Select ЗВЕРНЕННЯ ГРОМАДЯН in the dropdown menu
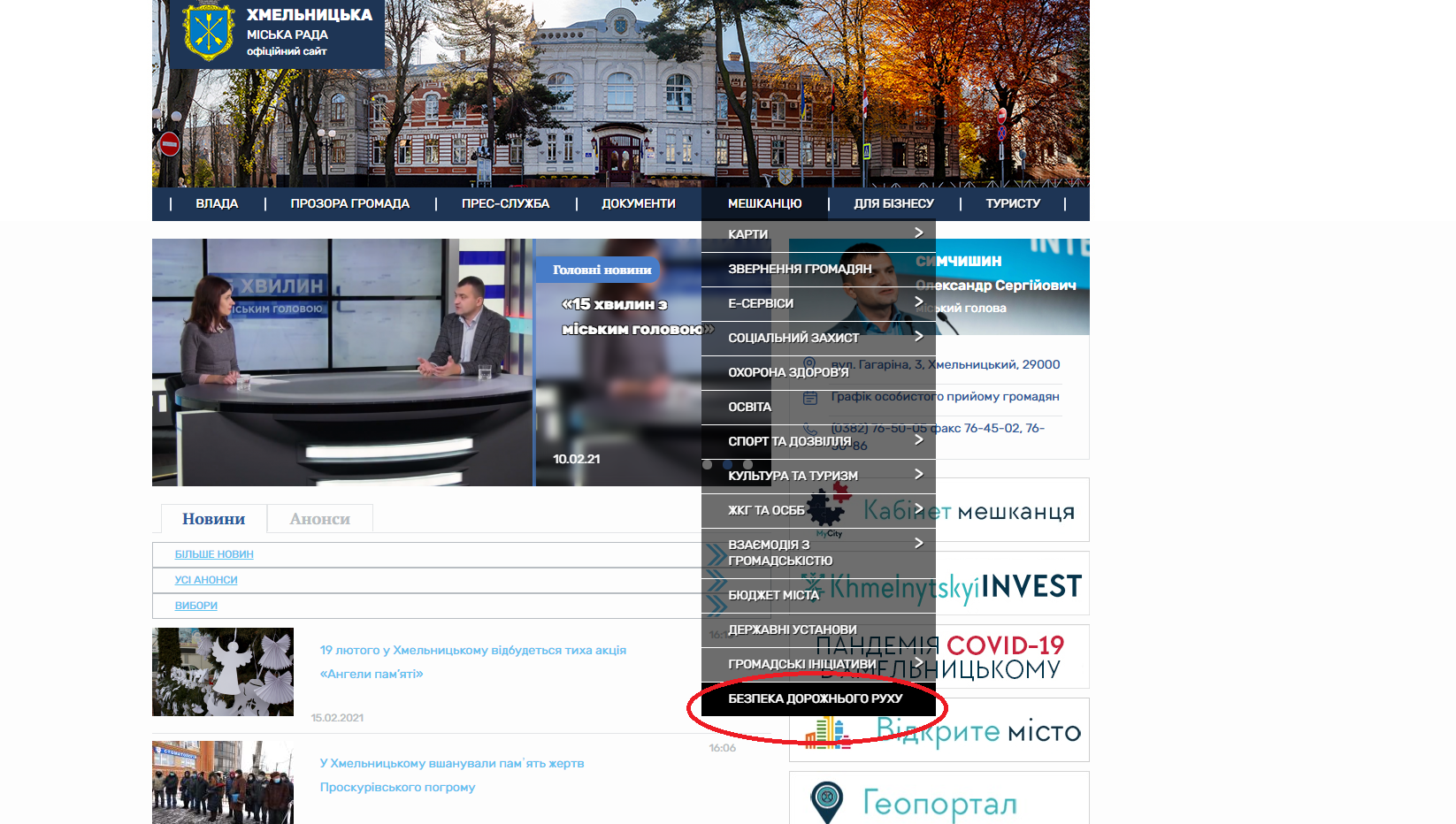 click(x=800, y=269)
